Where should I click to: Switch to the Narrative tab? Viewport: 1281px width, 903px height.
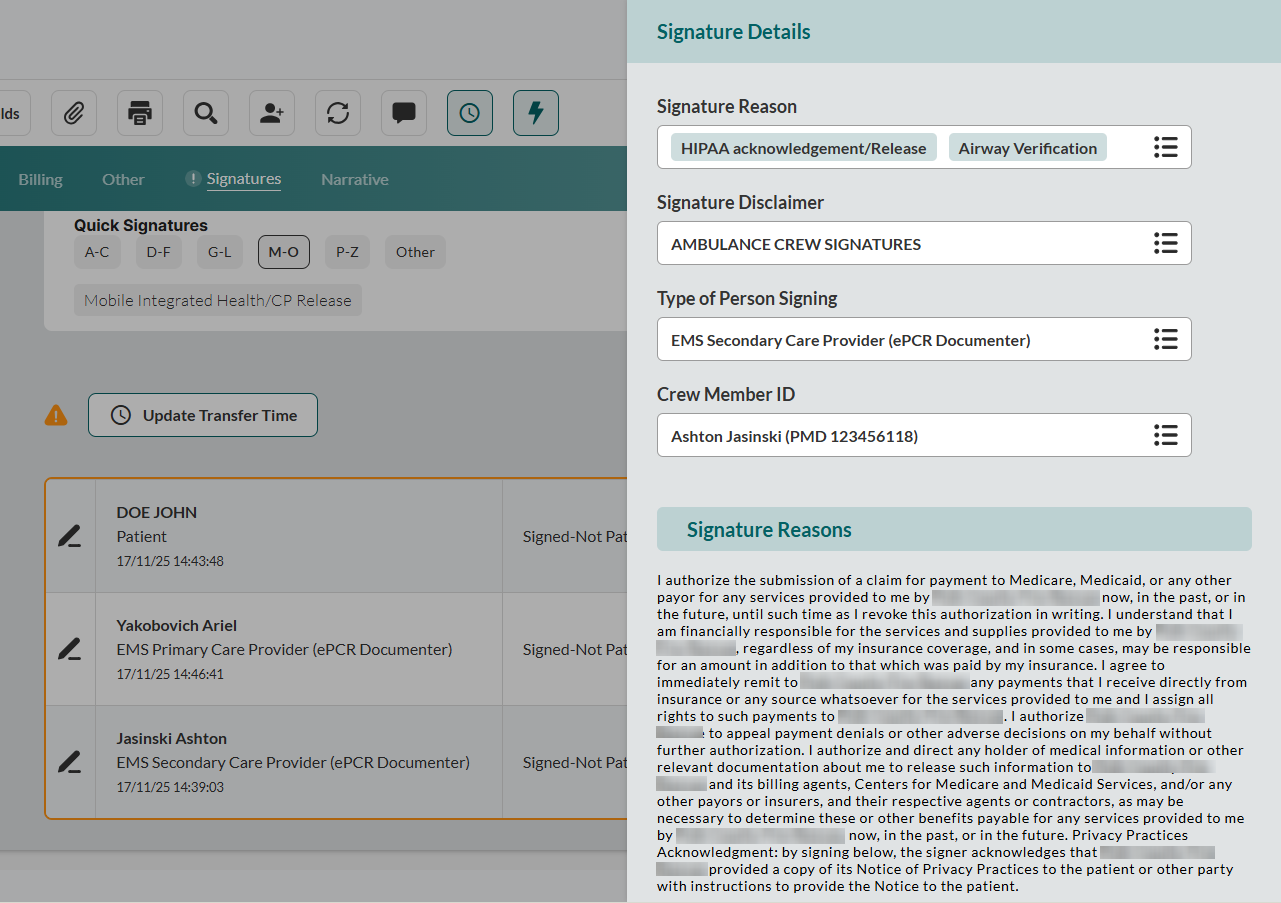coord(354,180)
